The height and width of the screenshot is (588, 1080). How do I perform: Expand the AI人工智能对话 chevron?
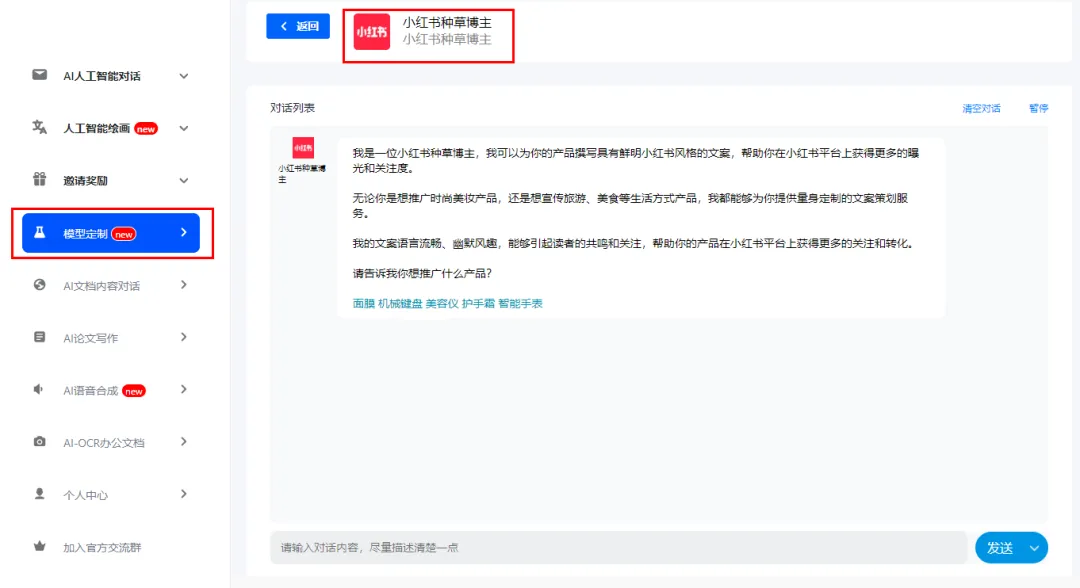[x=183, y=76]
